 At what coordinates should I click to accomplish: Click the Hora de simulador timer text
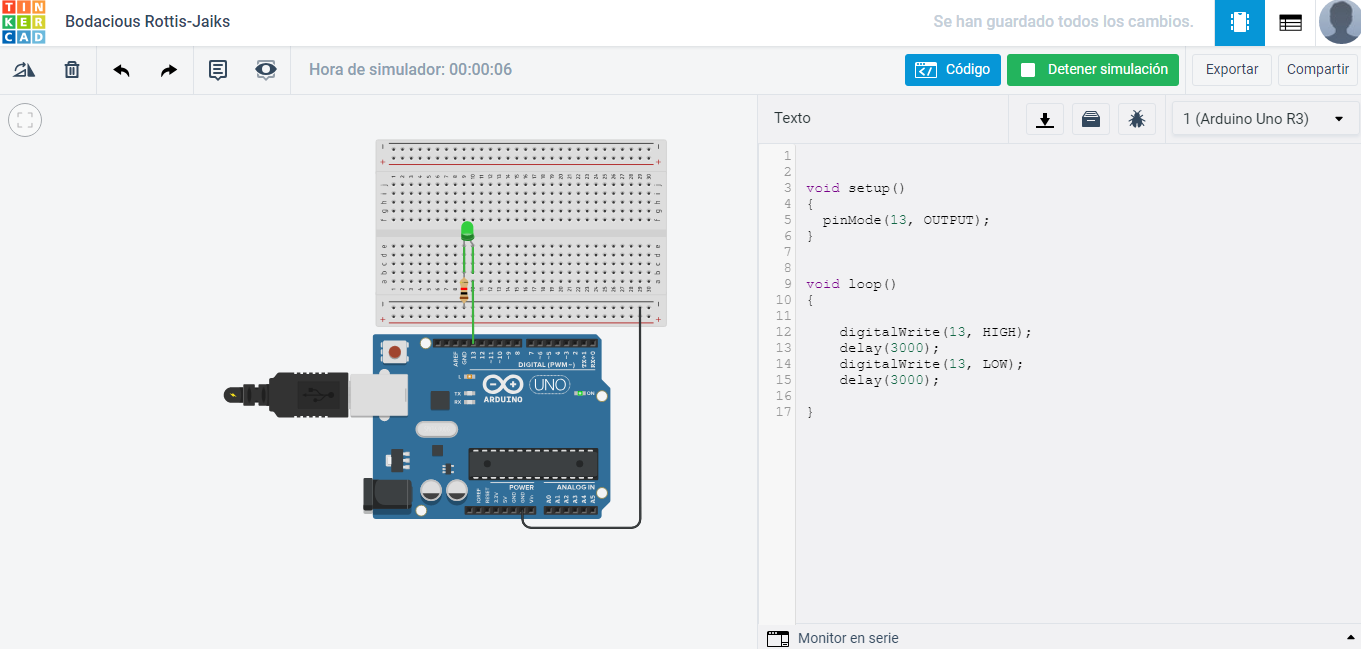(410, 70)
